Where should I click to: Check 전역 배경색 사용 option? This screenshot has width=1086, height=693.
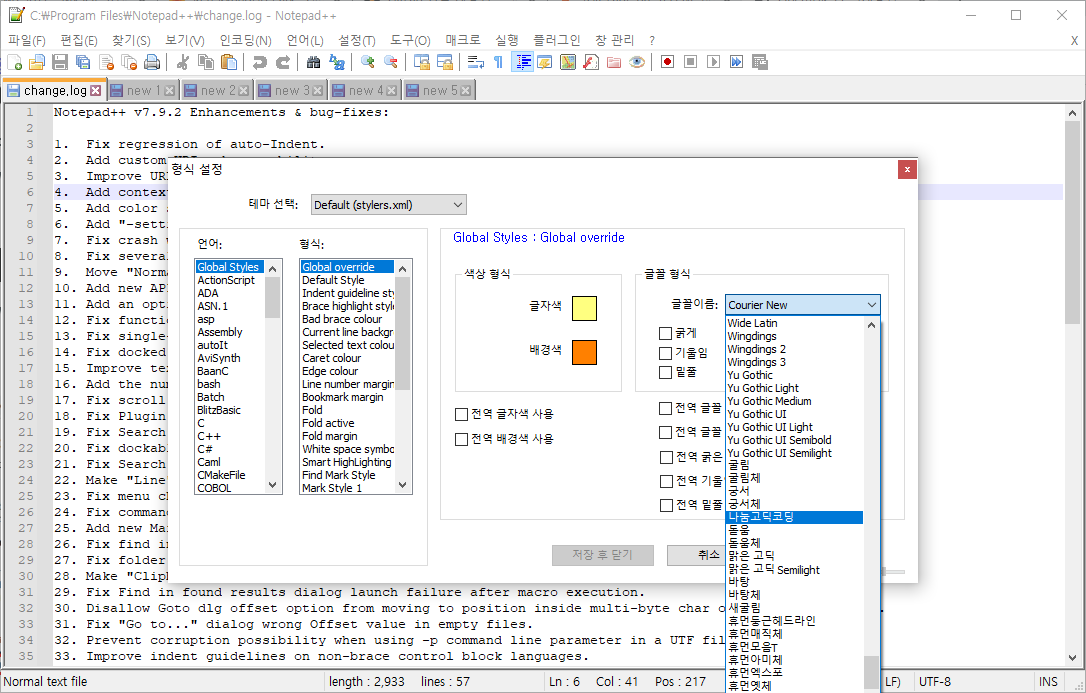point(461,440)
